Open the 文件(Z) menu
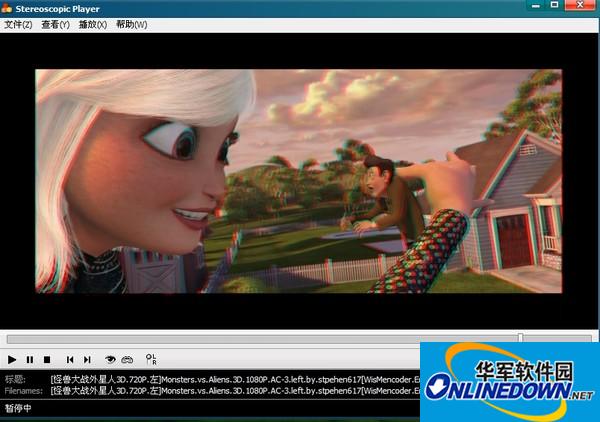The image size is (600, 422). point(18,24)
